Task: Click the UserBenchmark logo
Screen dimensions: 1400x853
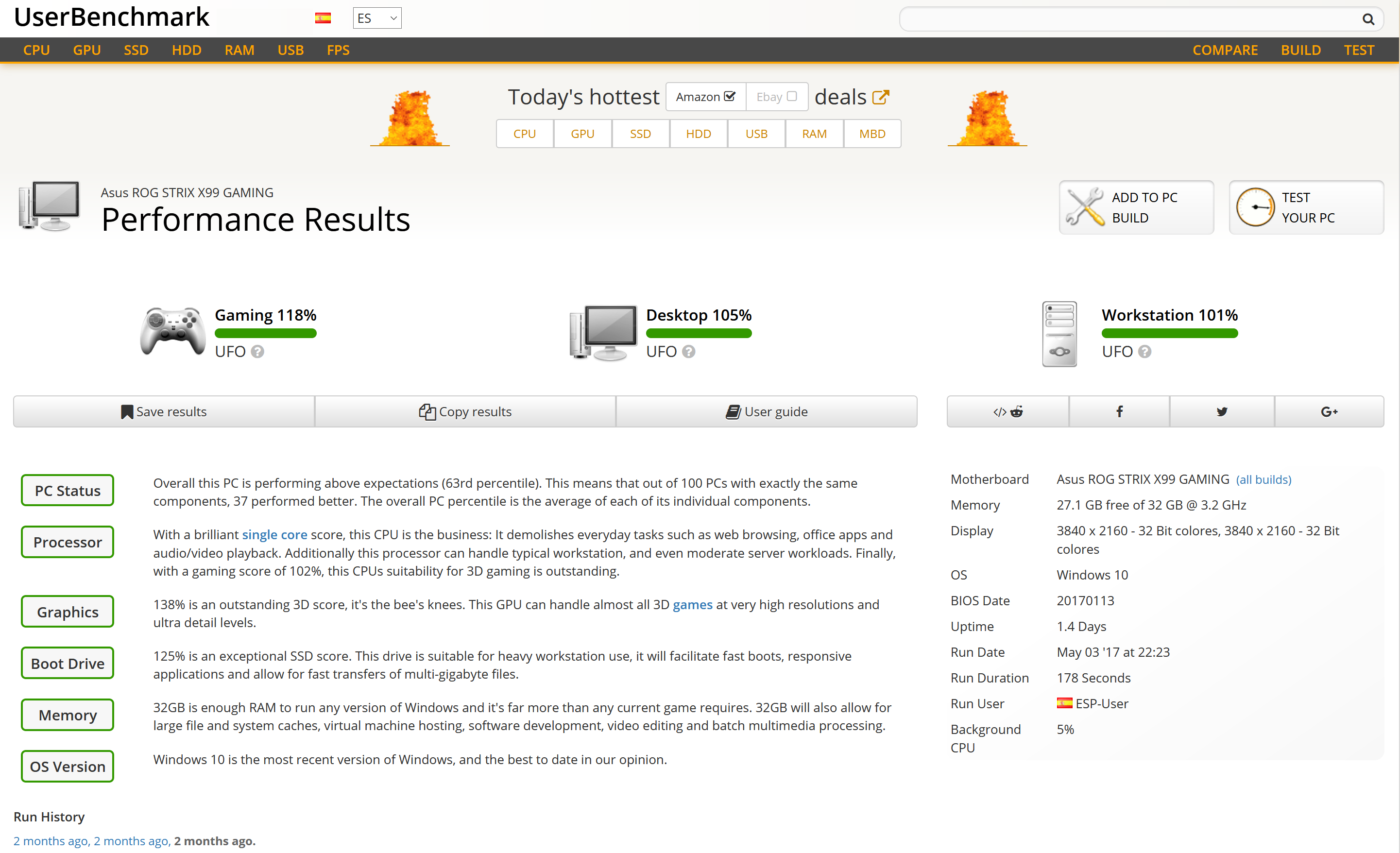Action: pos(111,17)
